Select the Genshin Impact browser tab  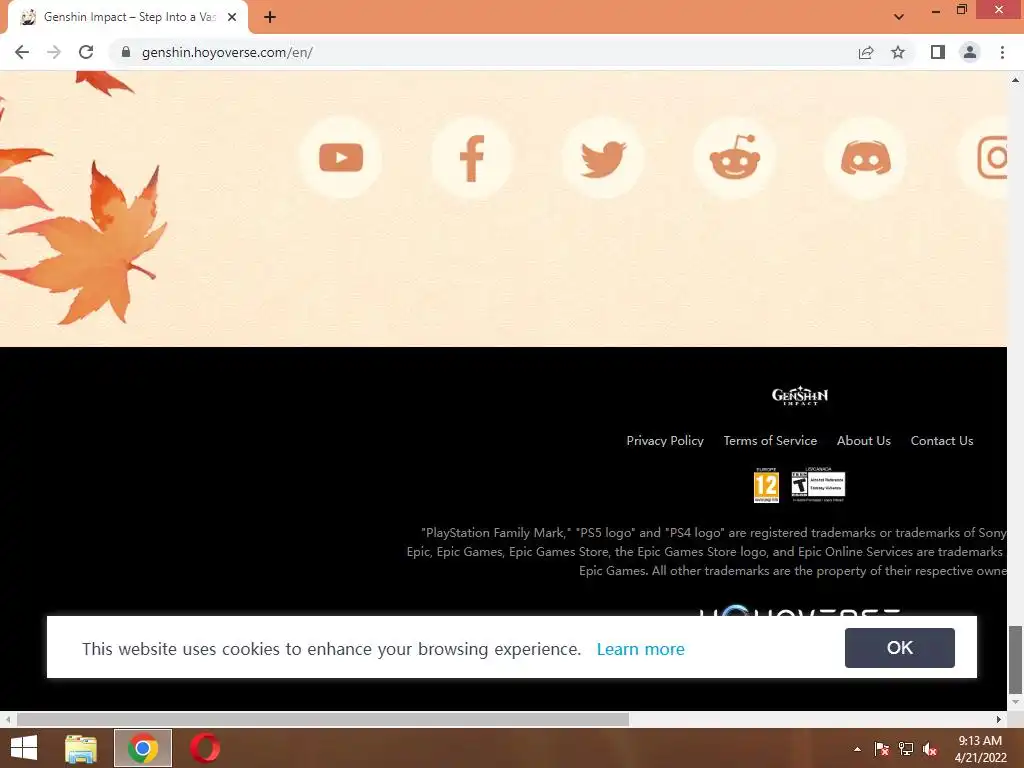click(128, 17)
